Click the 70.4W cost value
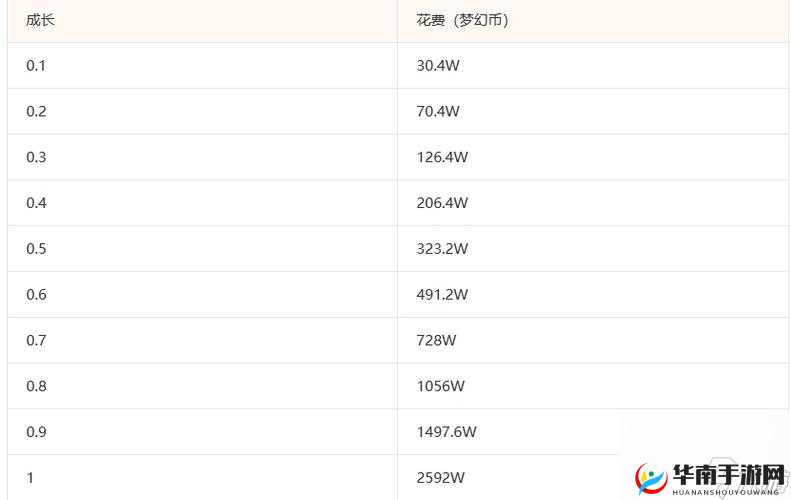 [x=438, y=112]
